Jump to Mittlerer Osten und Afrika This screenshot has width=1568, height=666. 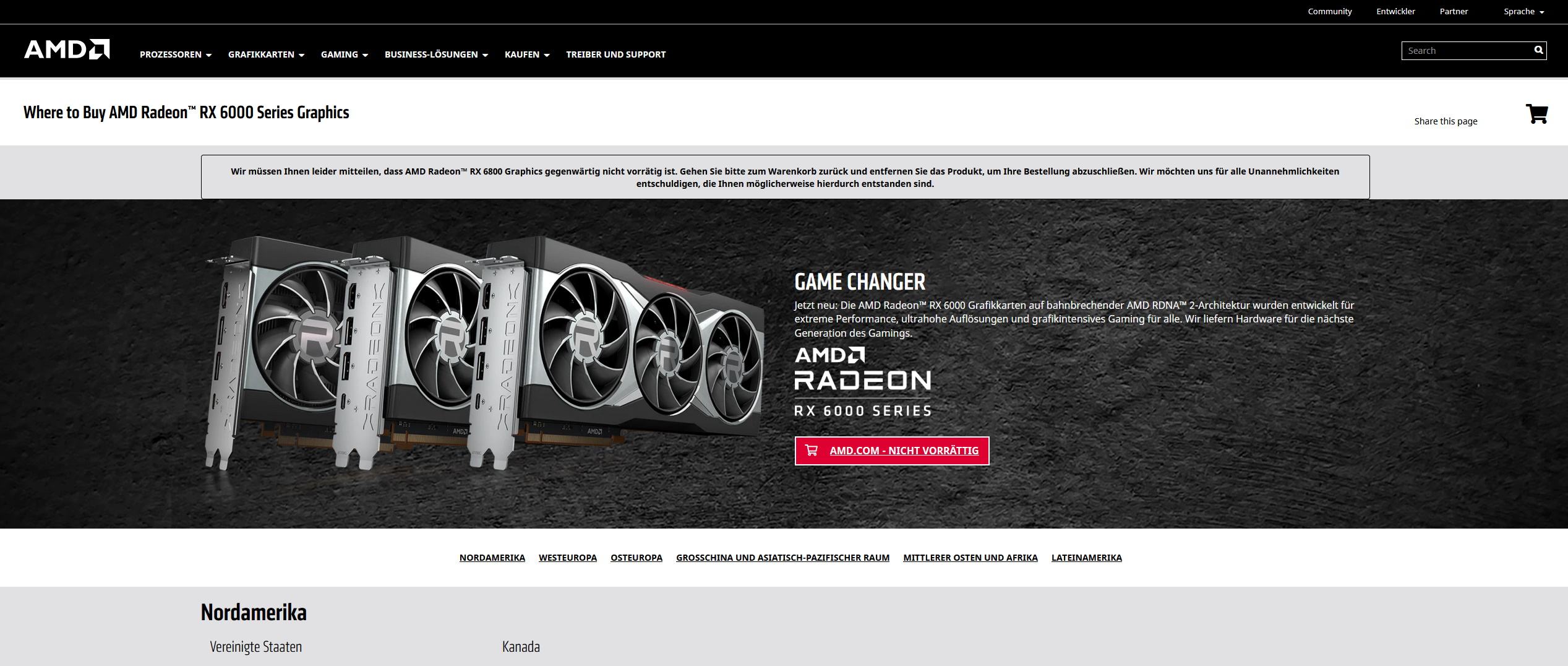pyautogui.click(x=970, y=558)
